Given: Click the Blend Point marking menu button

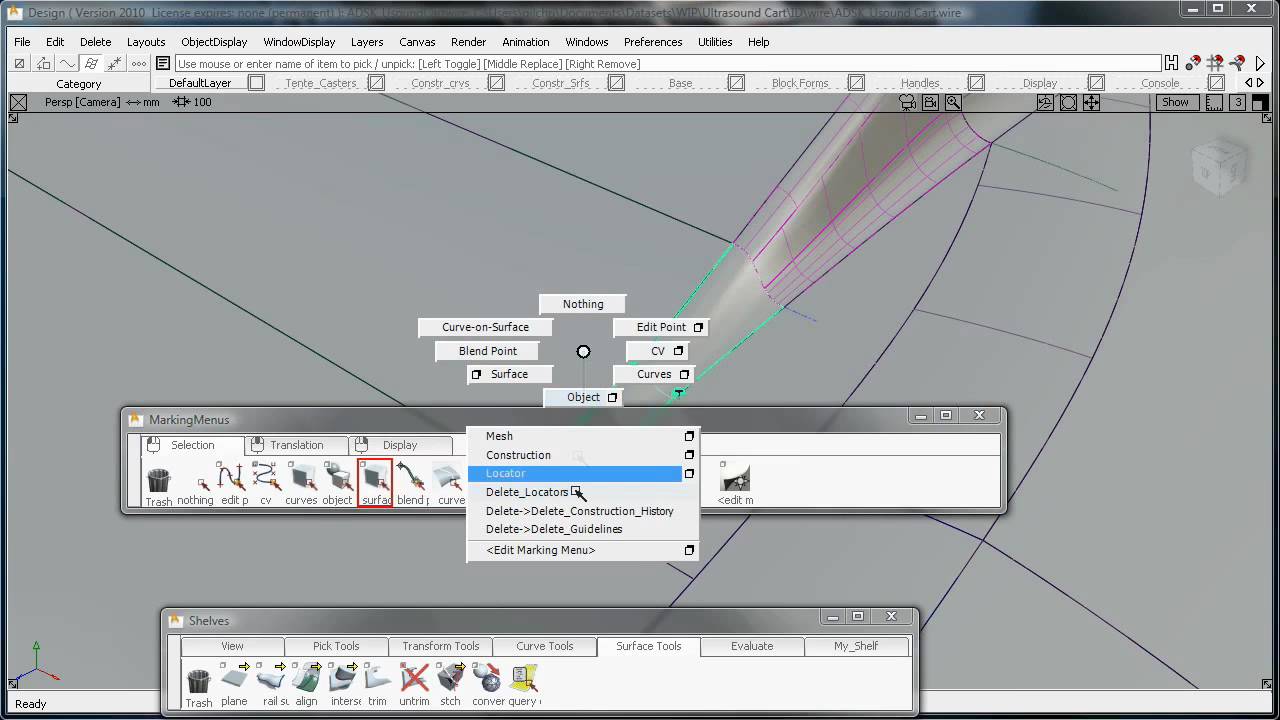Looking at the screenshot, I should click(488, 351).
